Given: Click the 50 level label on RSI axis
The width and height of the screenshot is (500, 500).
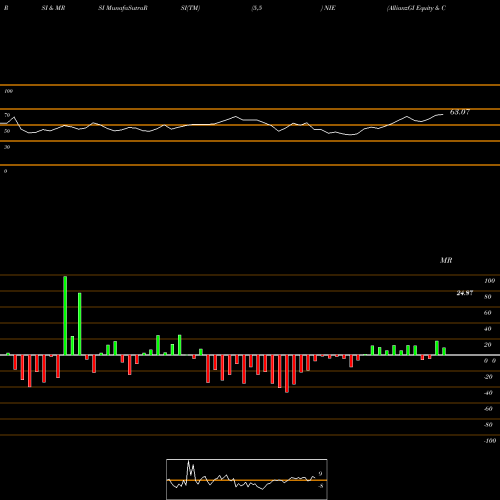Looking at the screenshot, I should coord(7,131).
